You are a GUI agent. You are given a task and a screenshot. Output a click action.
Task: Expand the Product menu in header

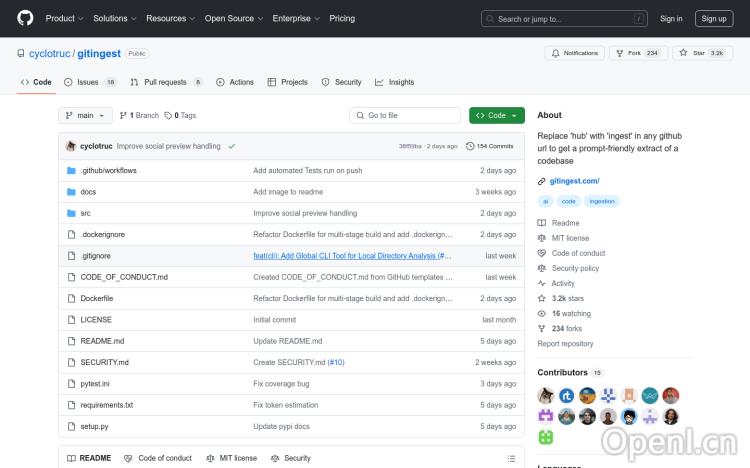tap(64, 18)
